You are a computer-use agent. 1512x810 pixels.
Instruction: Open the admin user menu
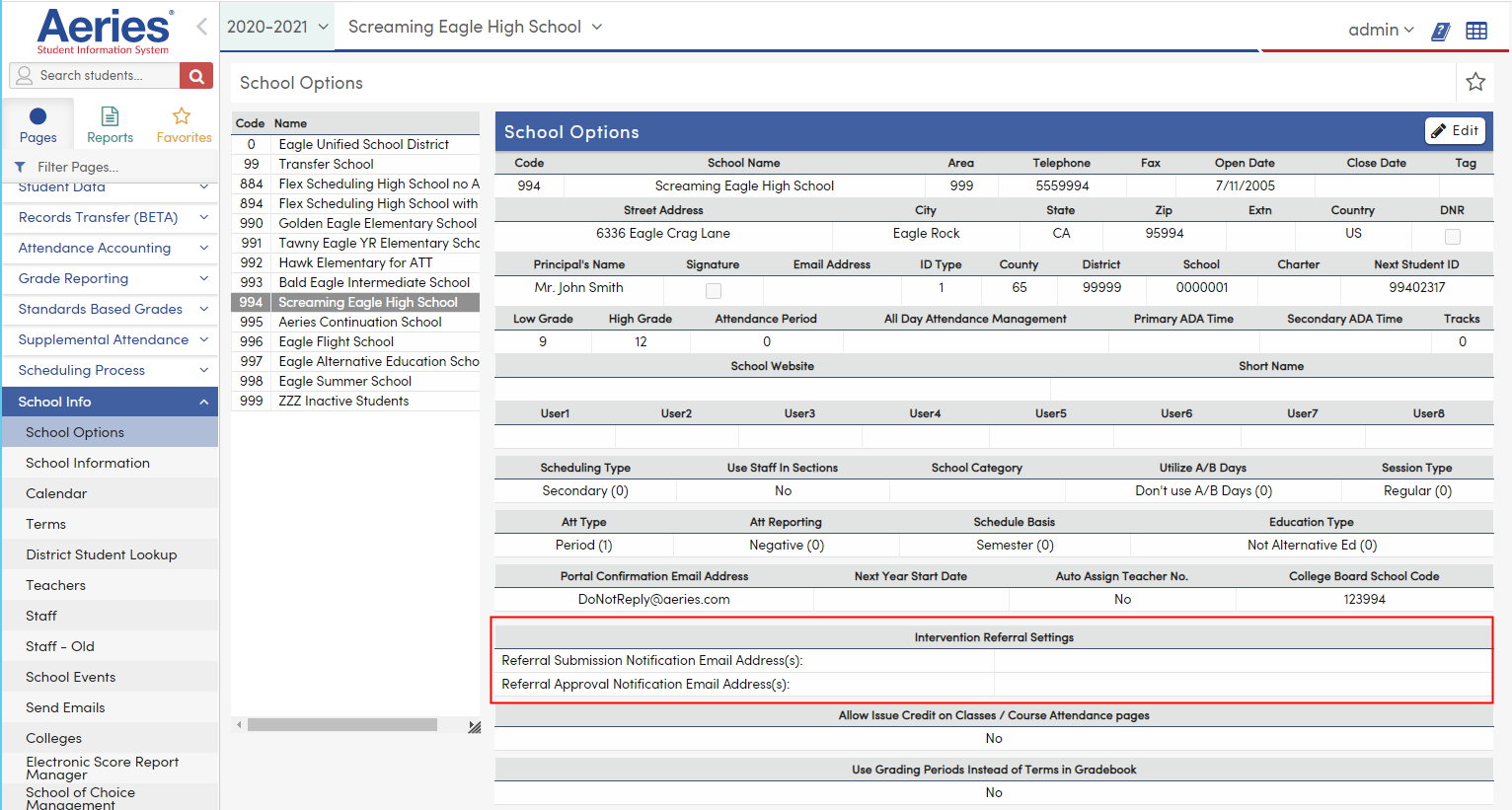(1380, 31)
